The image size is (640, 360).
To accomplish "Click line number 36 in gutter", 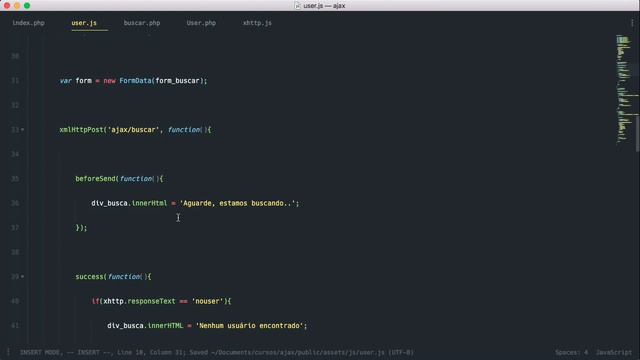I will click(x=15, y=203).
